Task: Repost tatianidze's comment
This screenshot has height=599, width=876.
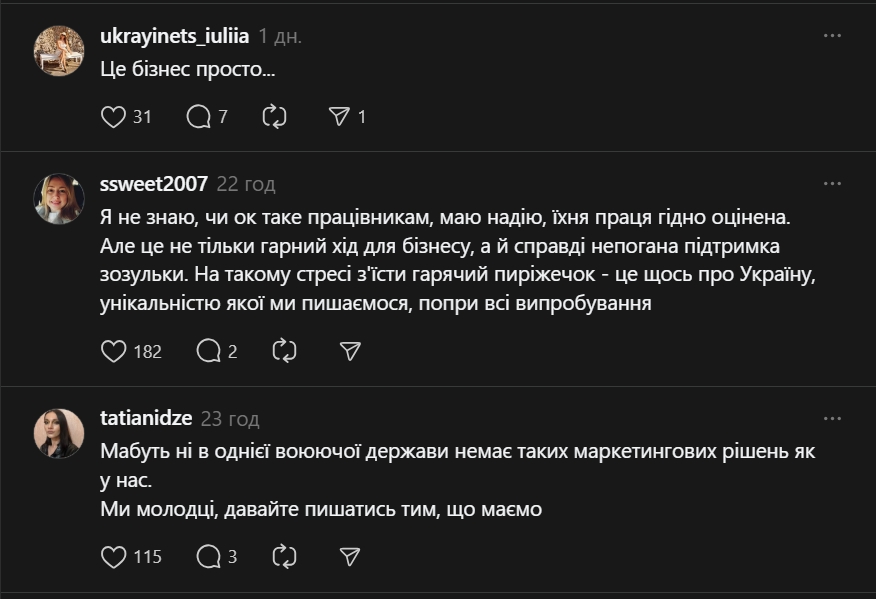Action: [x=284, y=557]
